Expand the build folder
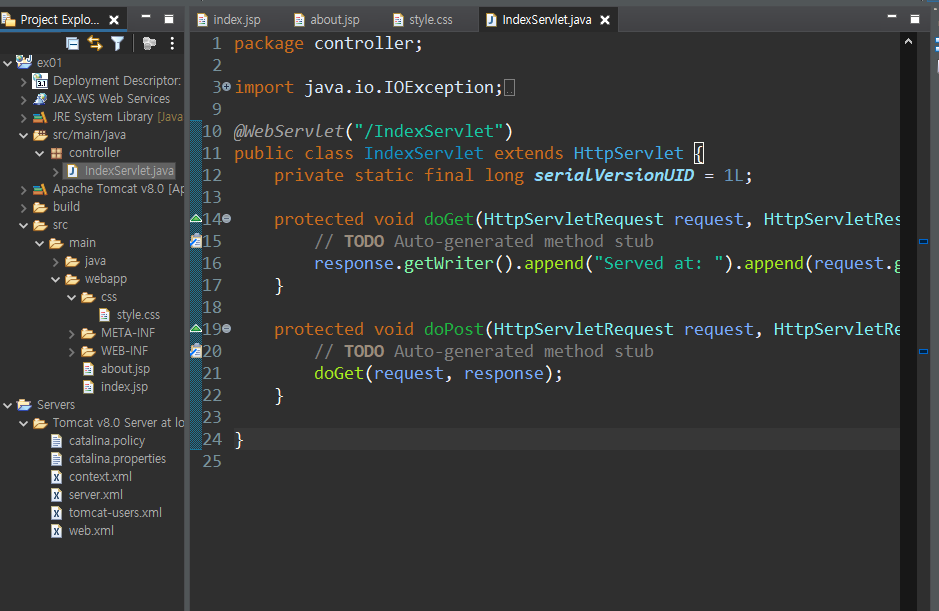The image size is (939, 611). (x=23, y=208)
